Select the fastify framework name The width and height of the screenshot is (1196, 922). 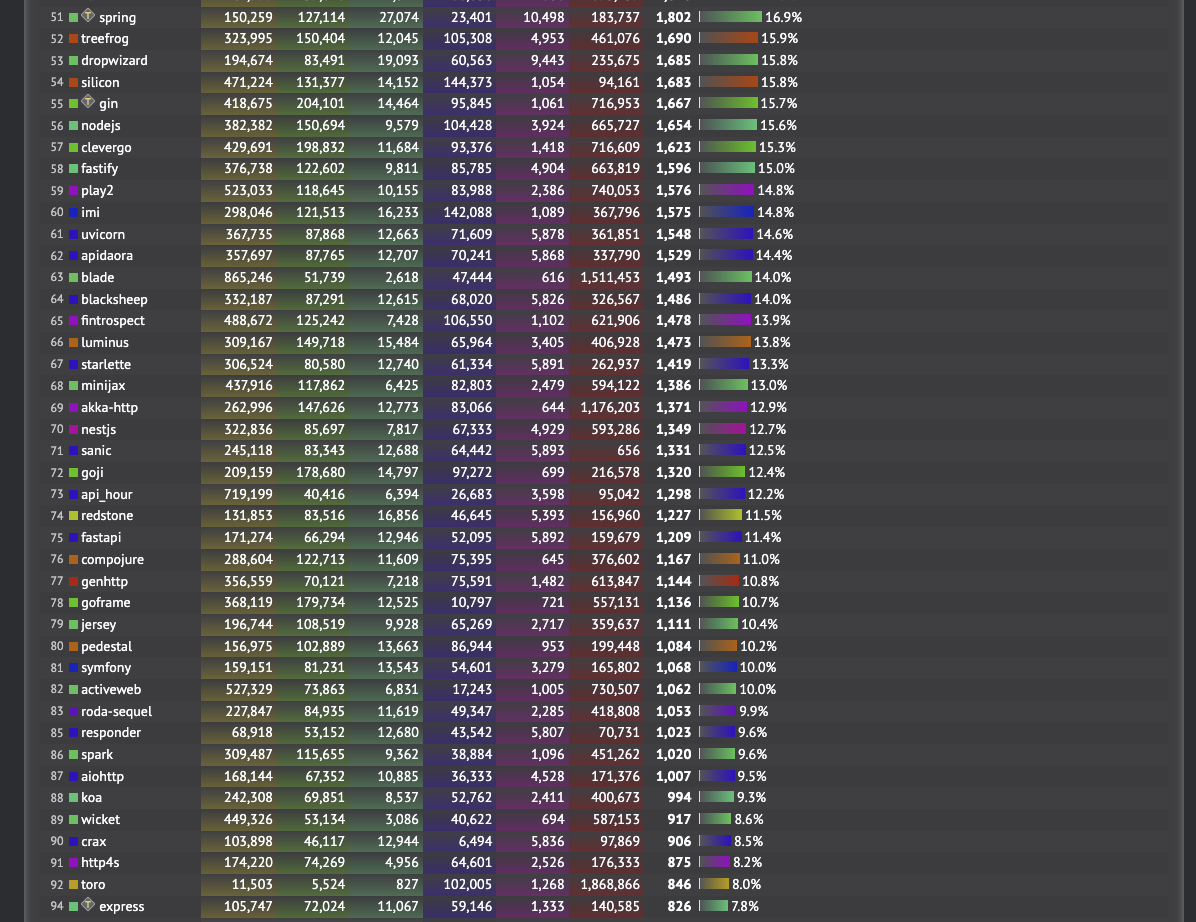click(x=99, y=169)
